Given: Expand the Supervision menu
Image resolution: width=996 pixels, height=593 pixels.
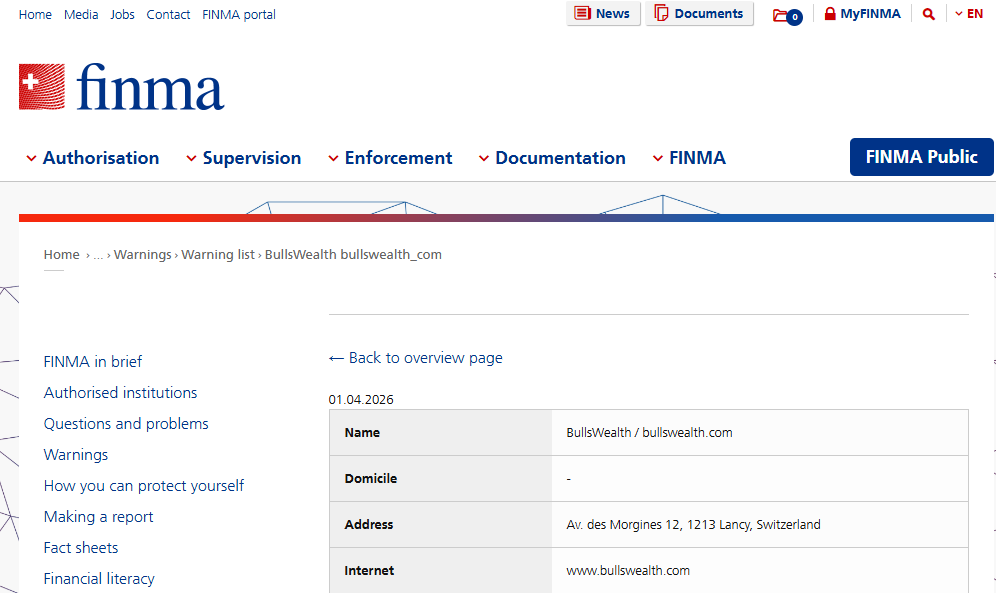Looking at the screenshot, I should coord(244,157).
